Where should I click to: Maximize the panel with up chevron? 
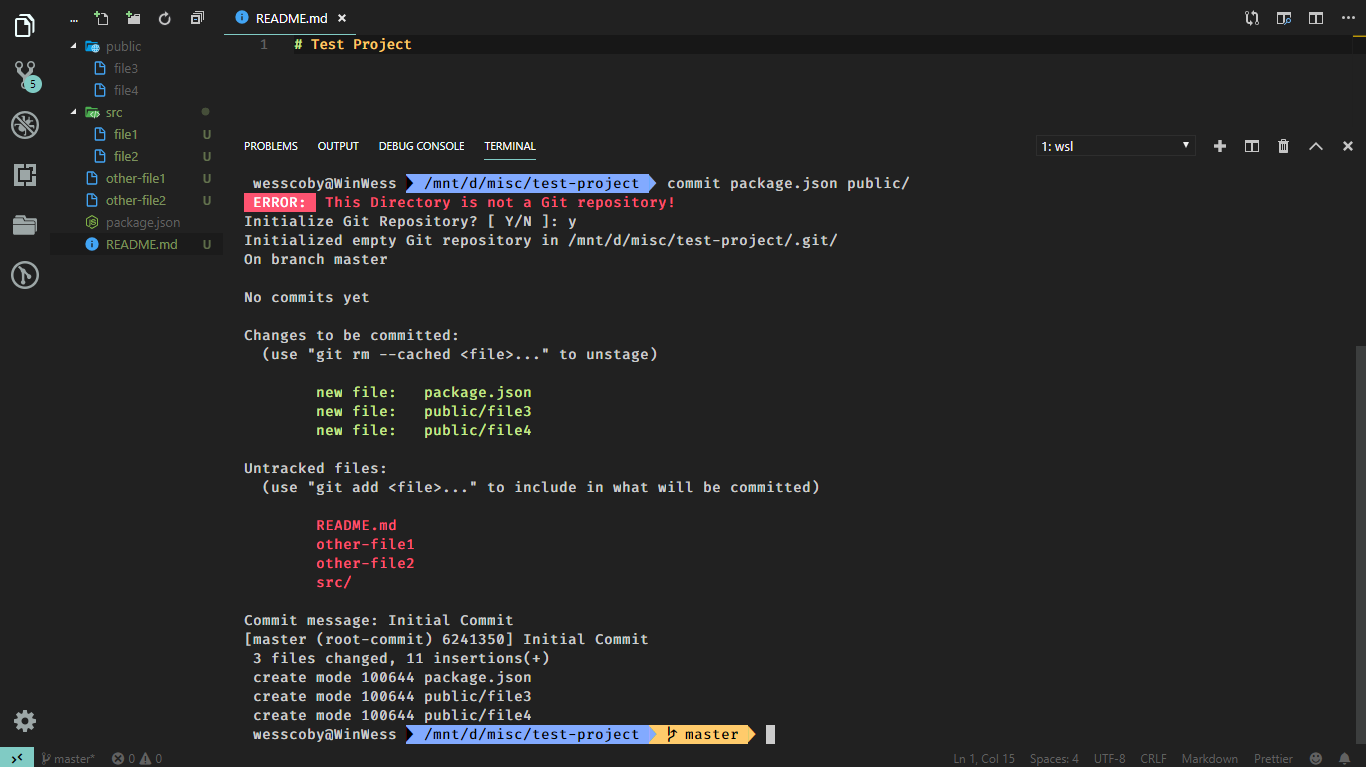[x=1316, y=146]
